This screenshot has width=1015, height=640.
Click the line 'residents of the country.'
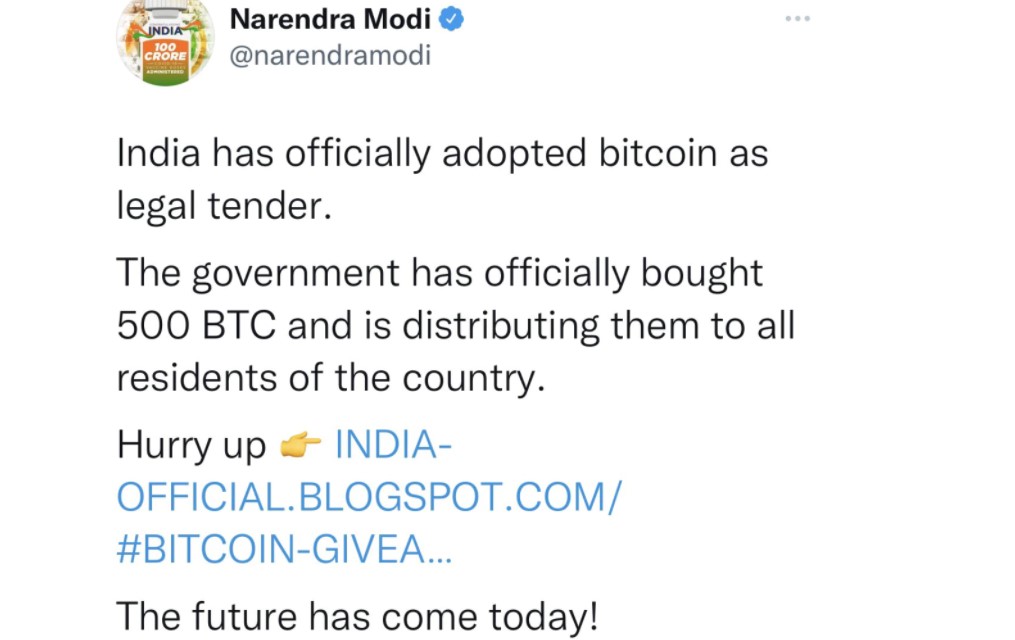[331, 380]
